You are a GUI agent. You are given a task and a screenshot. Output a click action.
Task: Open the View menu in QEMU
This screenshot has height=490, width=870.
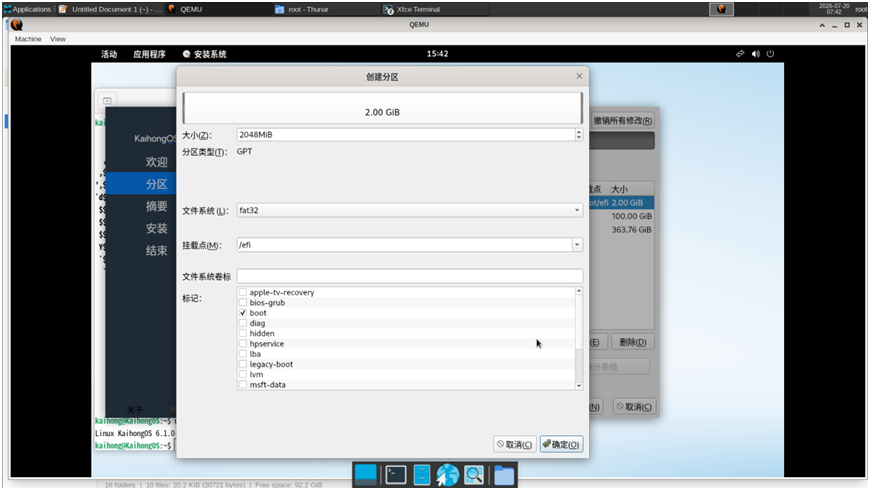58,39
